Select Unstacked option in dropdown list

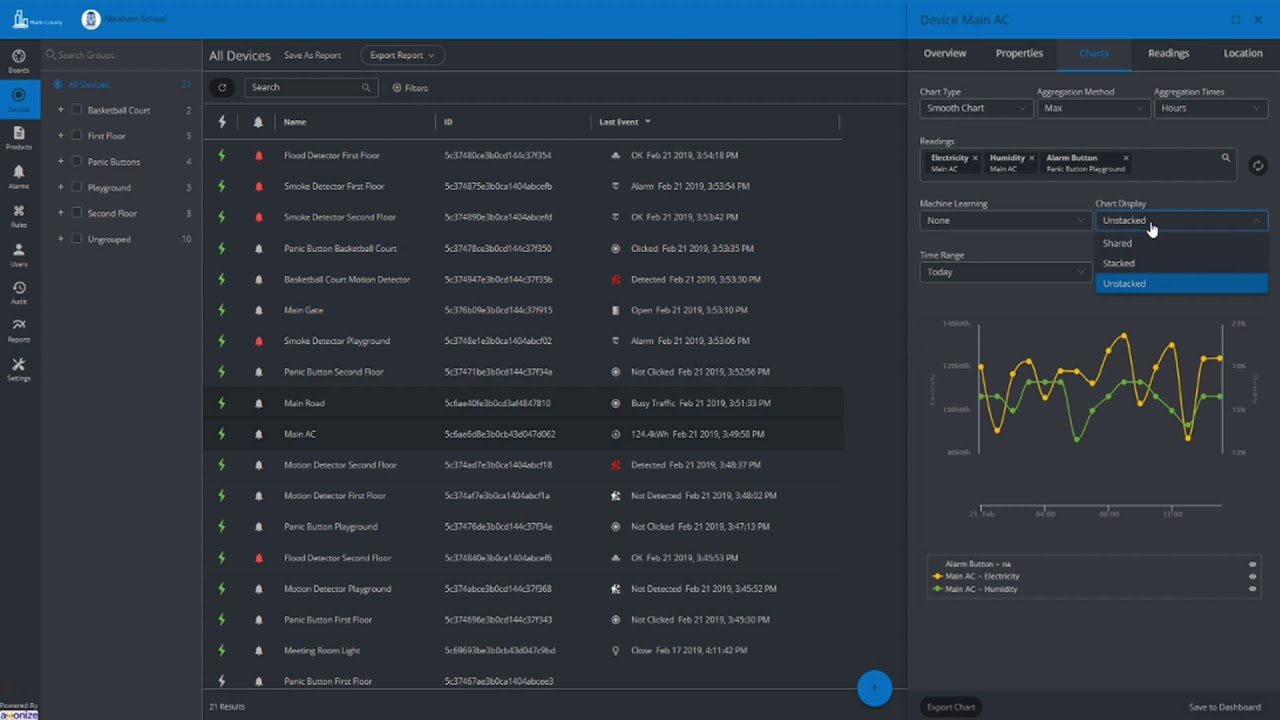[x=1181, y=284]
